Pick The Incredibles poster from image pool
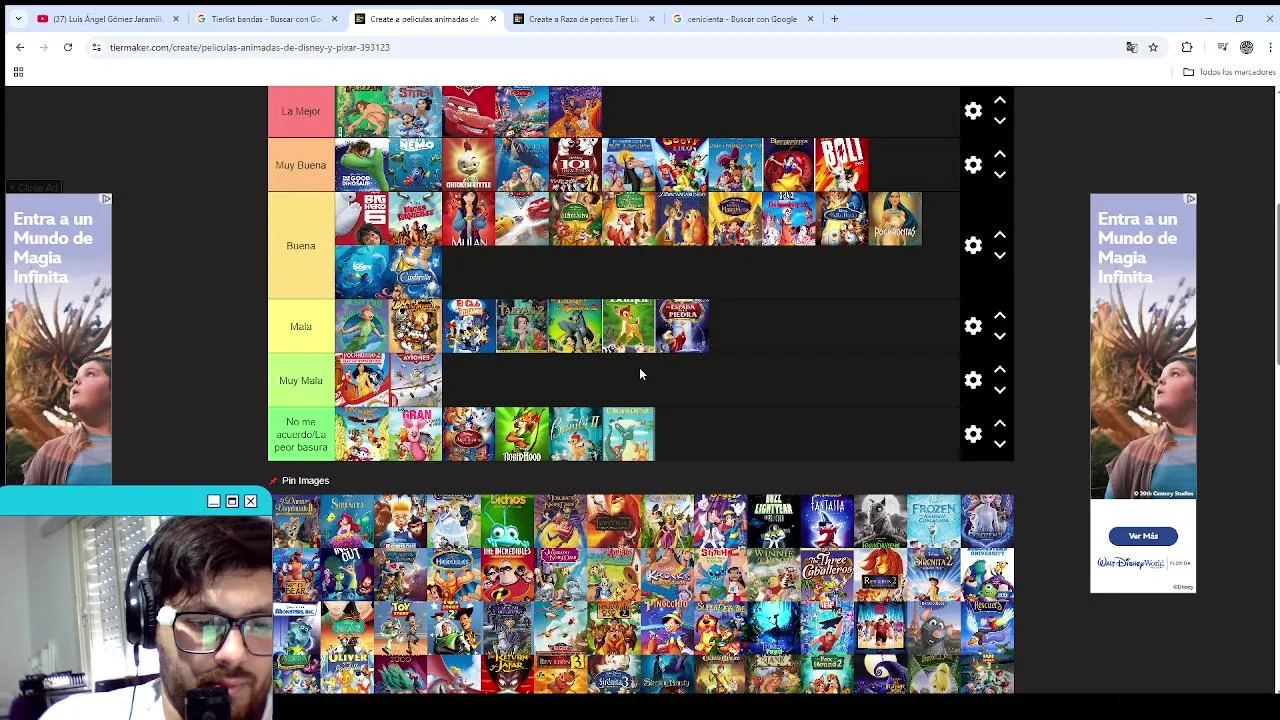1280x720 pixels. click(507, 575)
